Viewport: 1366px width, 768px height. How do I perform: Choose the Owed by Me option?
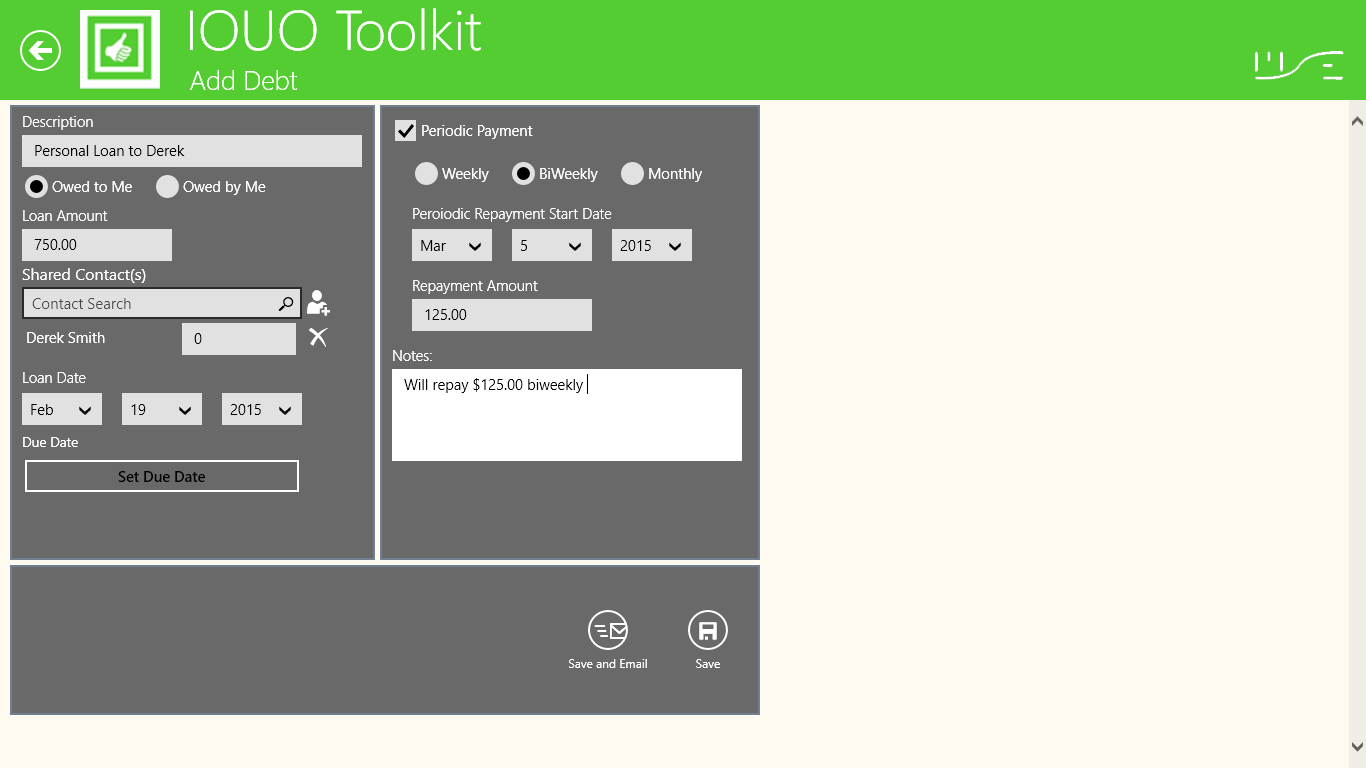click(168, 187)
